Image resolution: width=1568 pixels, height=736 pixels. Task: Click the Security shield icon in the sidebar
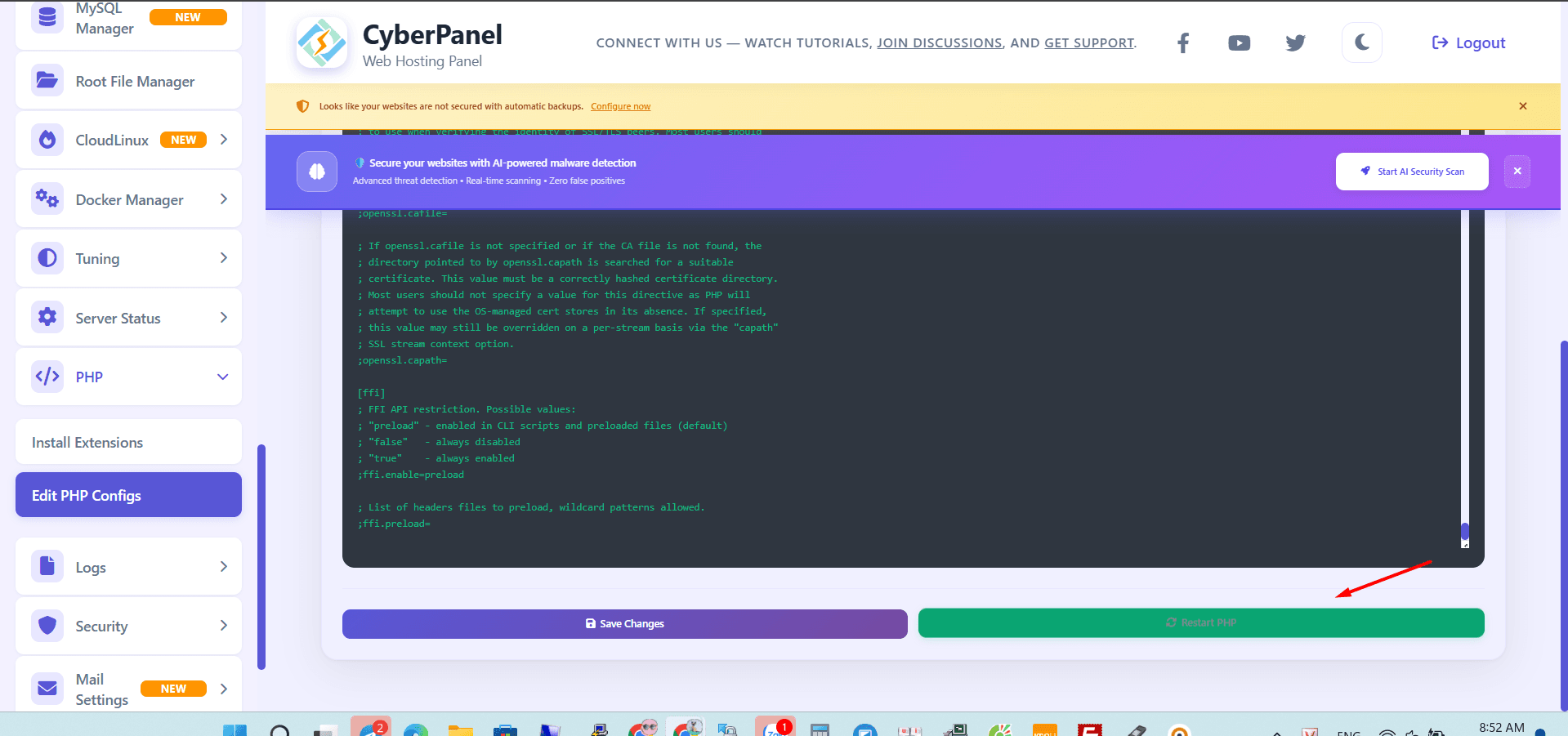pos(47,626)
